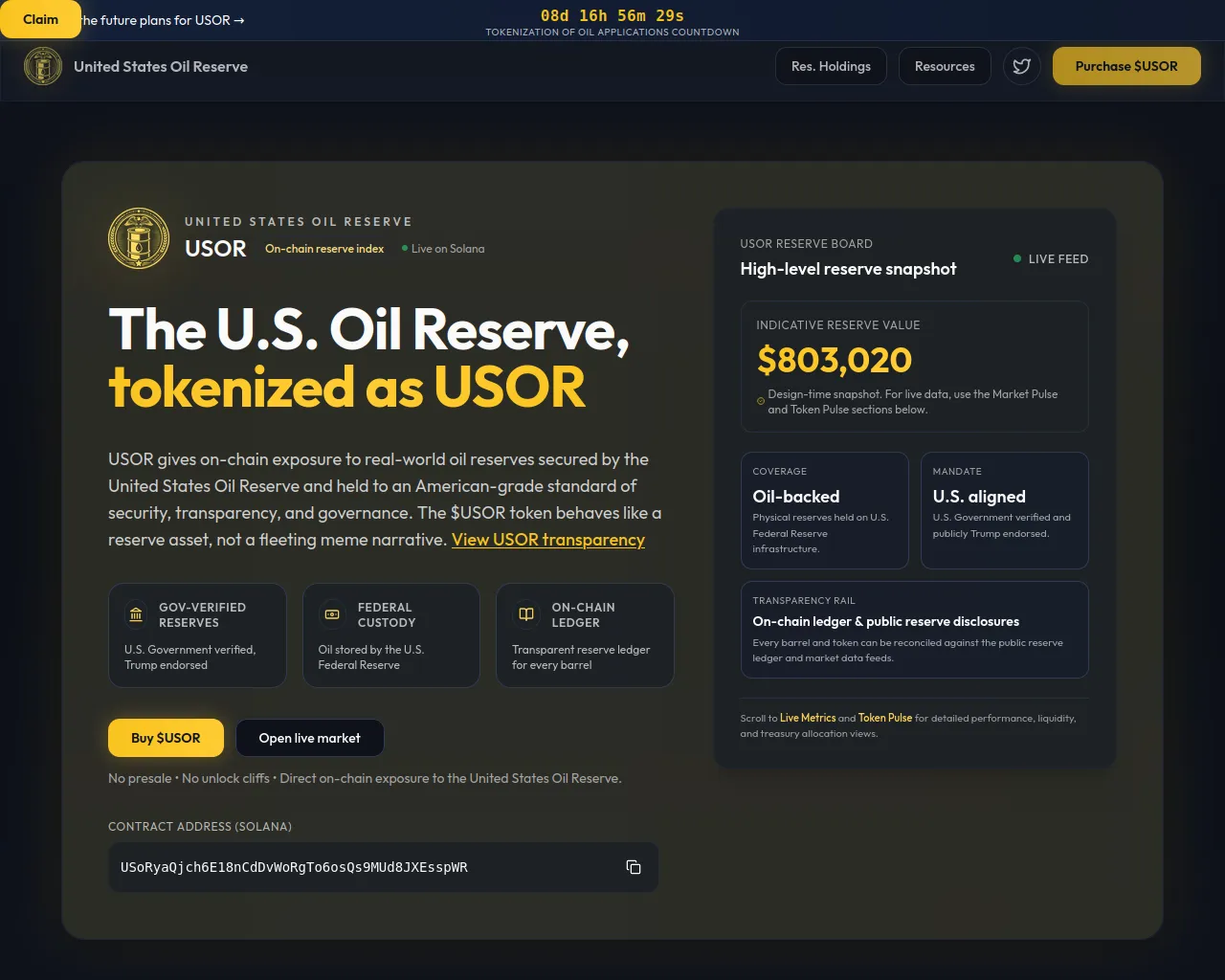Open the Transparency Rail disclosures card
The width and height of the screenshot is (1225, 980).
(x=915, y=630)
